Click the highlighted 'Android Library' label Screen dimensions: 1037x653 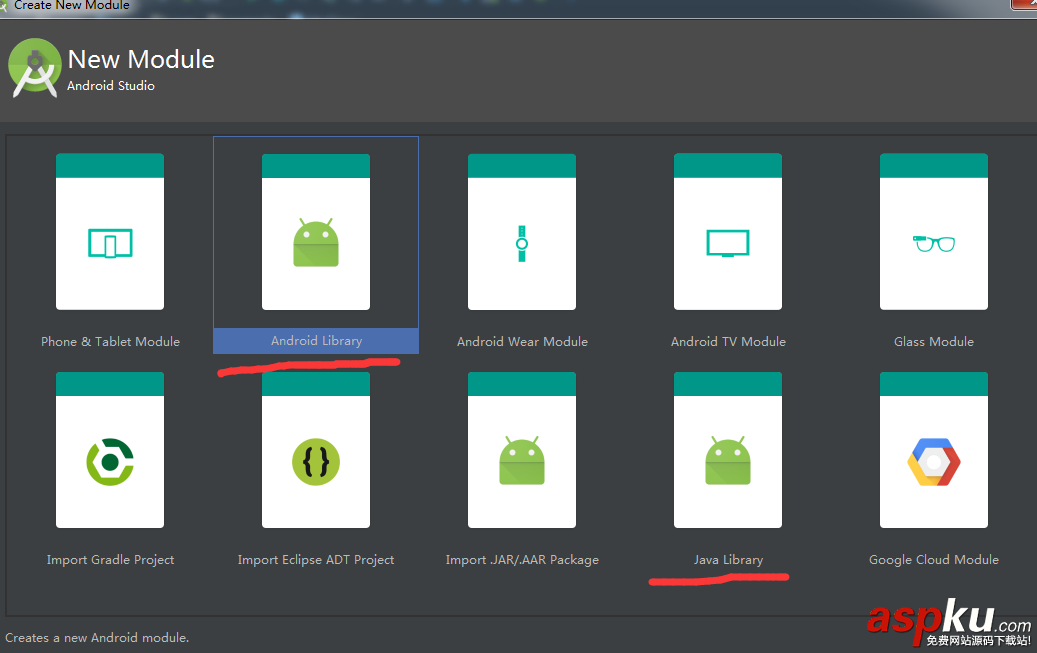[x=316, y=341]
